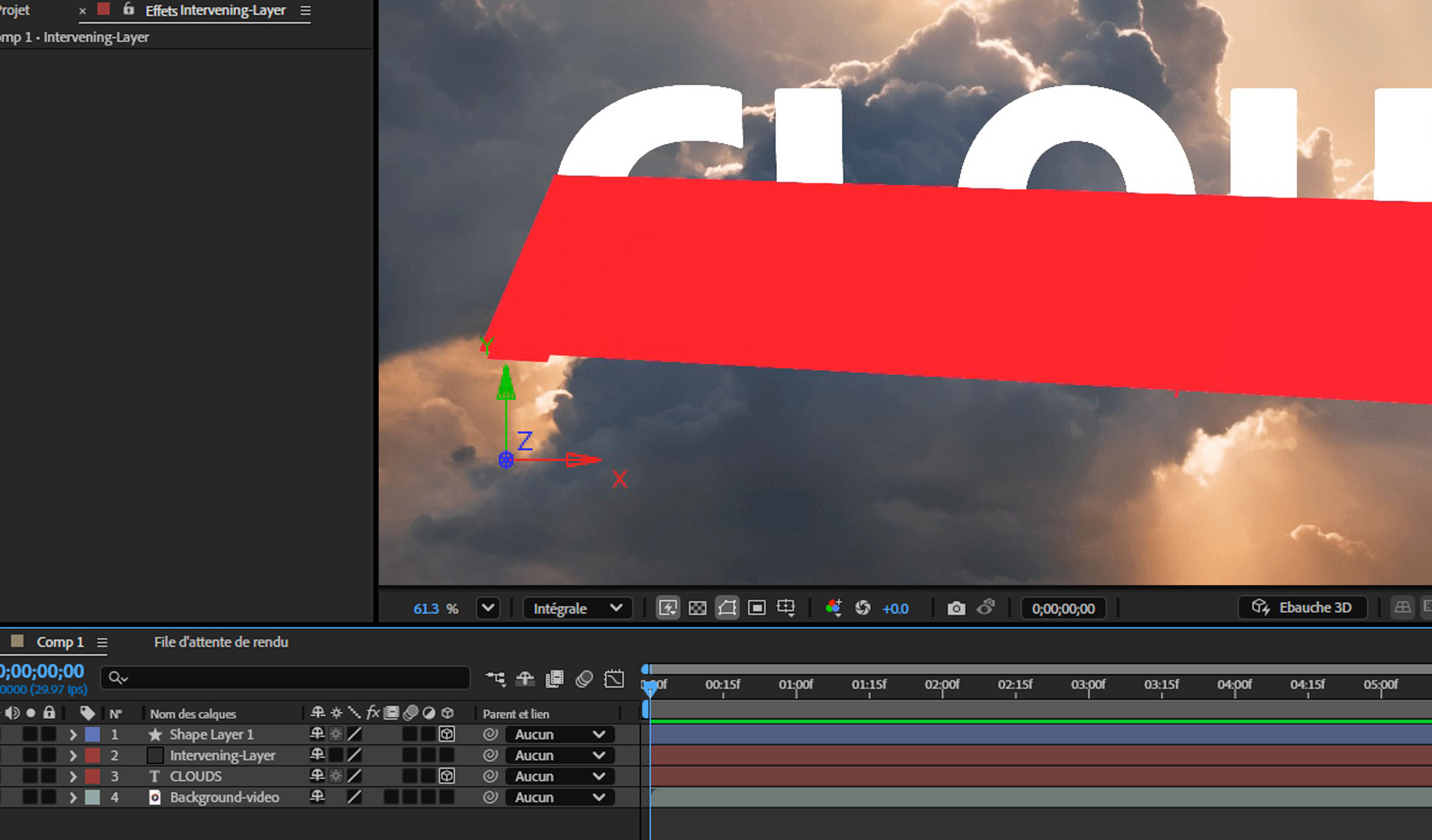1432x840 pixels.
Task: Open the File d'attente de rendu tab
Action: click(219, 642)
